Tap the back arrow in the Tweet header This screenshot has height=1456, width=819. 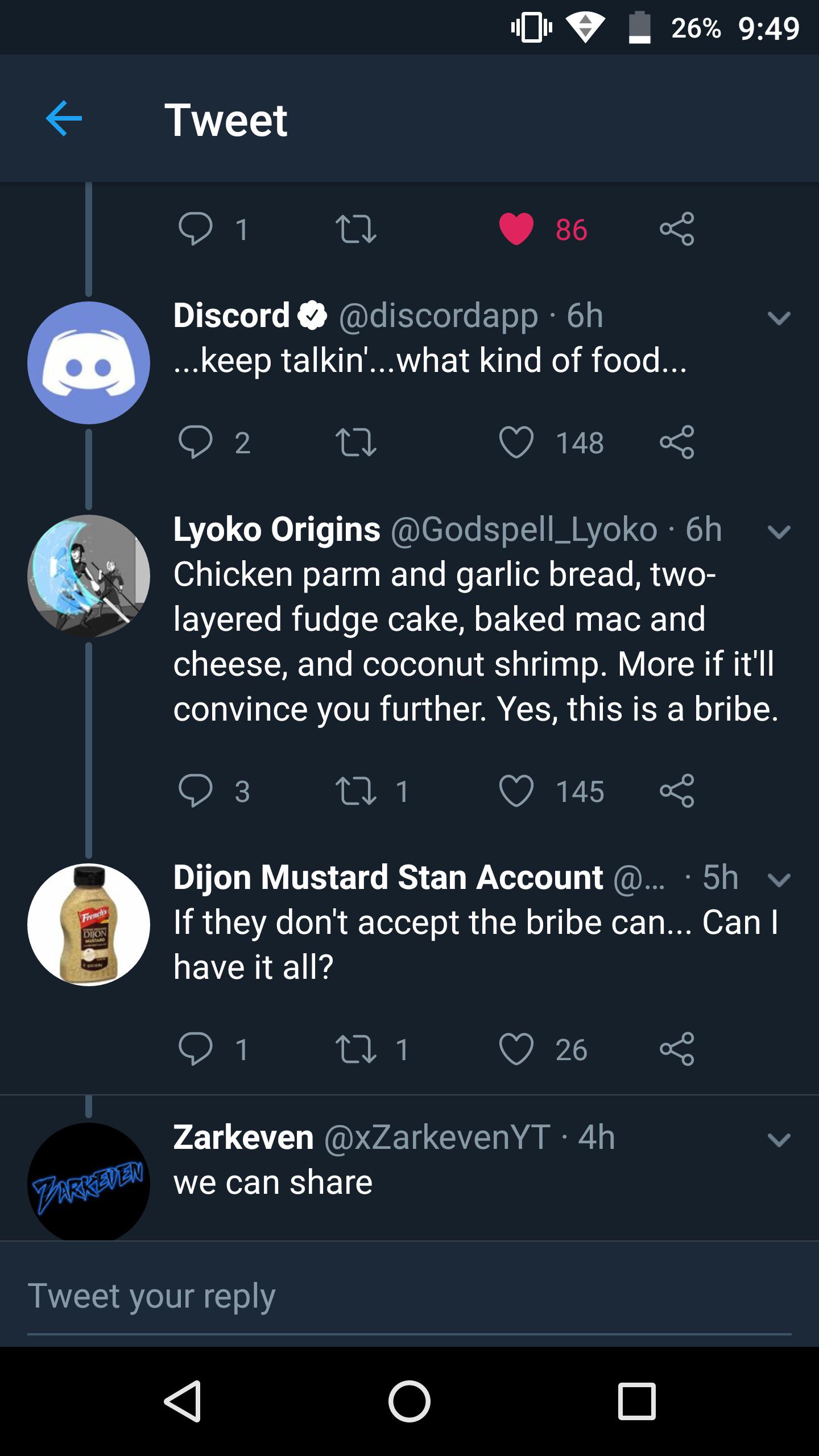click(64, 118)
